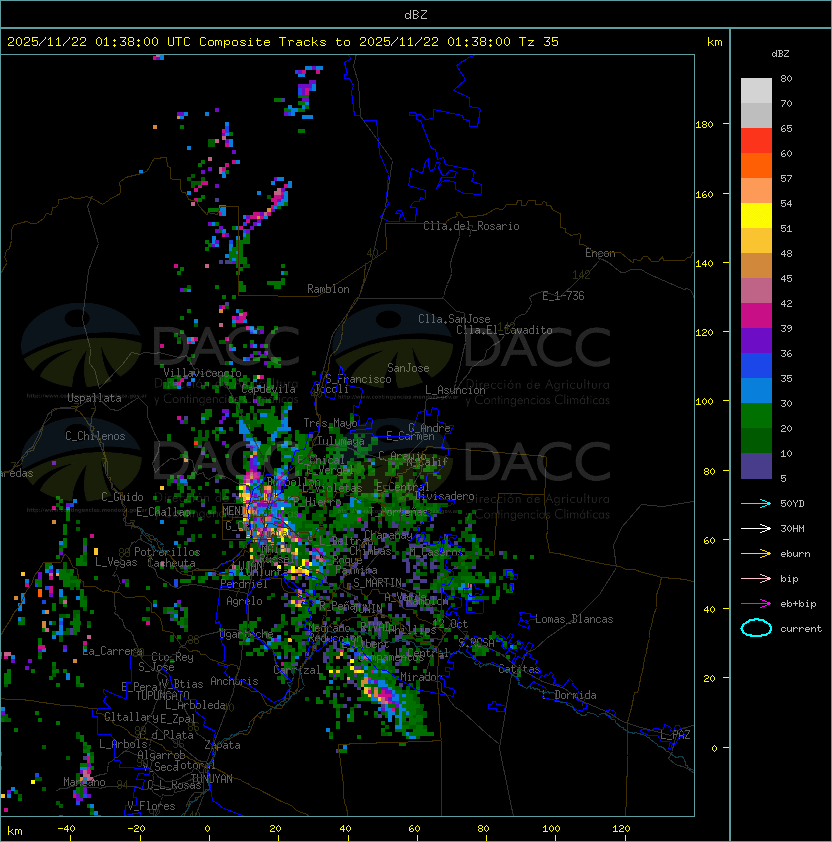The width and height of the screenshot is (832, 842).
Task: Click the 'Clla.SanJose' map label
Action: click(x=454, y=319)
